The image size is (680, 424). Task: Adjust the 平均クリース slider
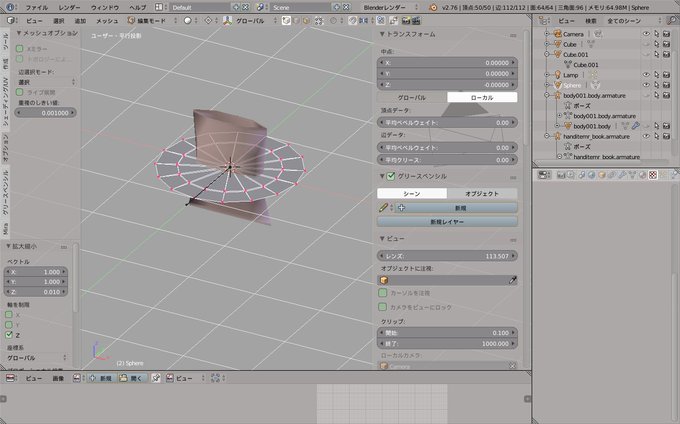coord(448,160)
